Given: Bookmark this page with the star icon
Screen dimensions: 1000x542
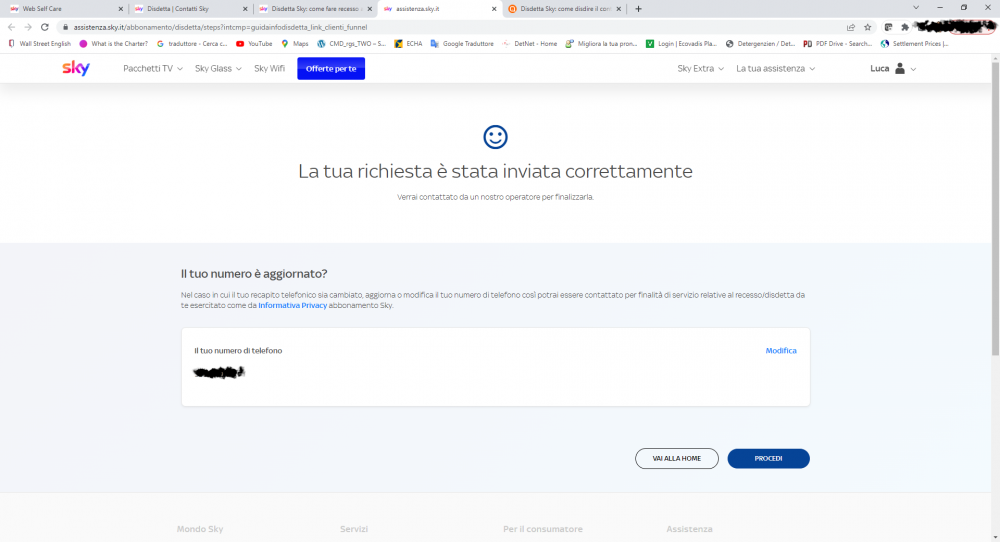Looking at the screenshot, I should pyautogui.click(x=867, y=27).
